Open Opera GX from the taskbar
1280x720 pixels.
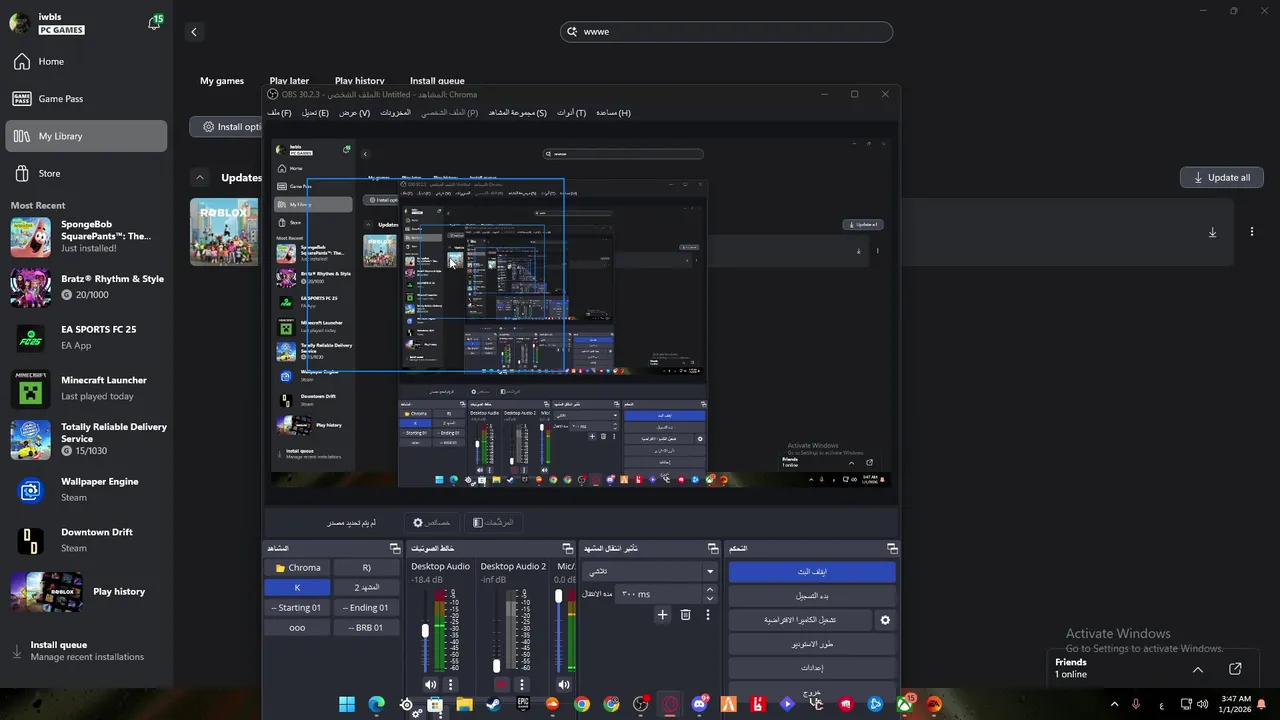670,705
